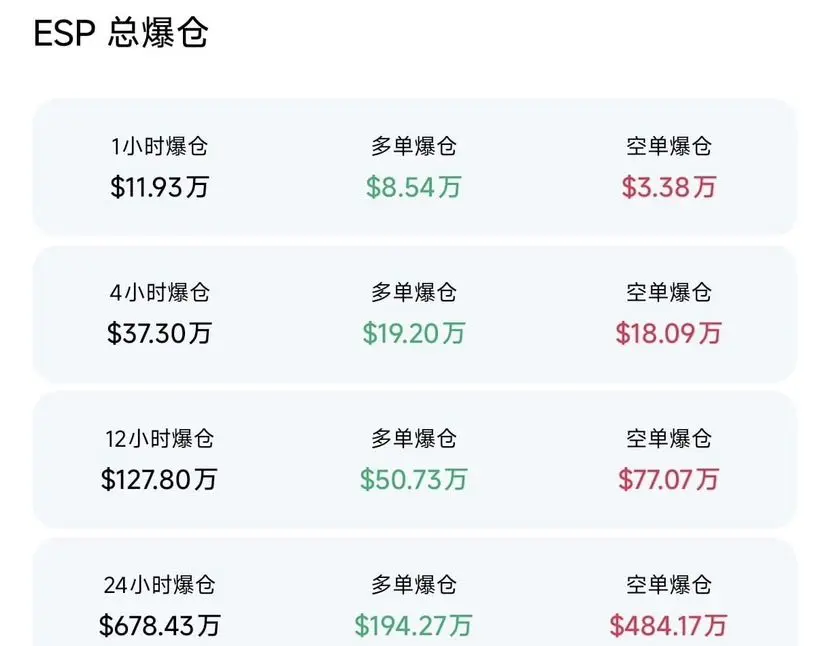Image resolution: width=829 pixels, height=646 pixels.
Task: Tap 多单爆仓 label in 24-hour card
Action: pos(414,585)
